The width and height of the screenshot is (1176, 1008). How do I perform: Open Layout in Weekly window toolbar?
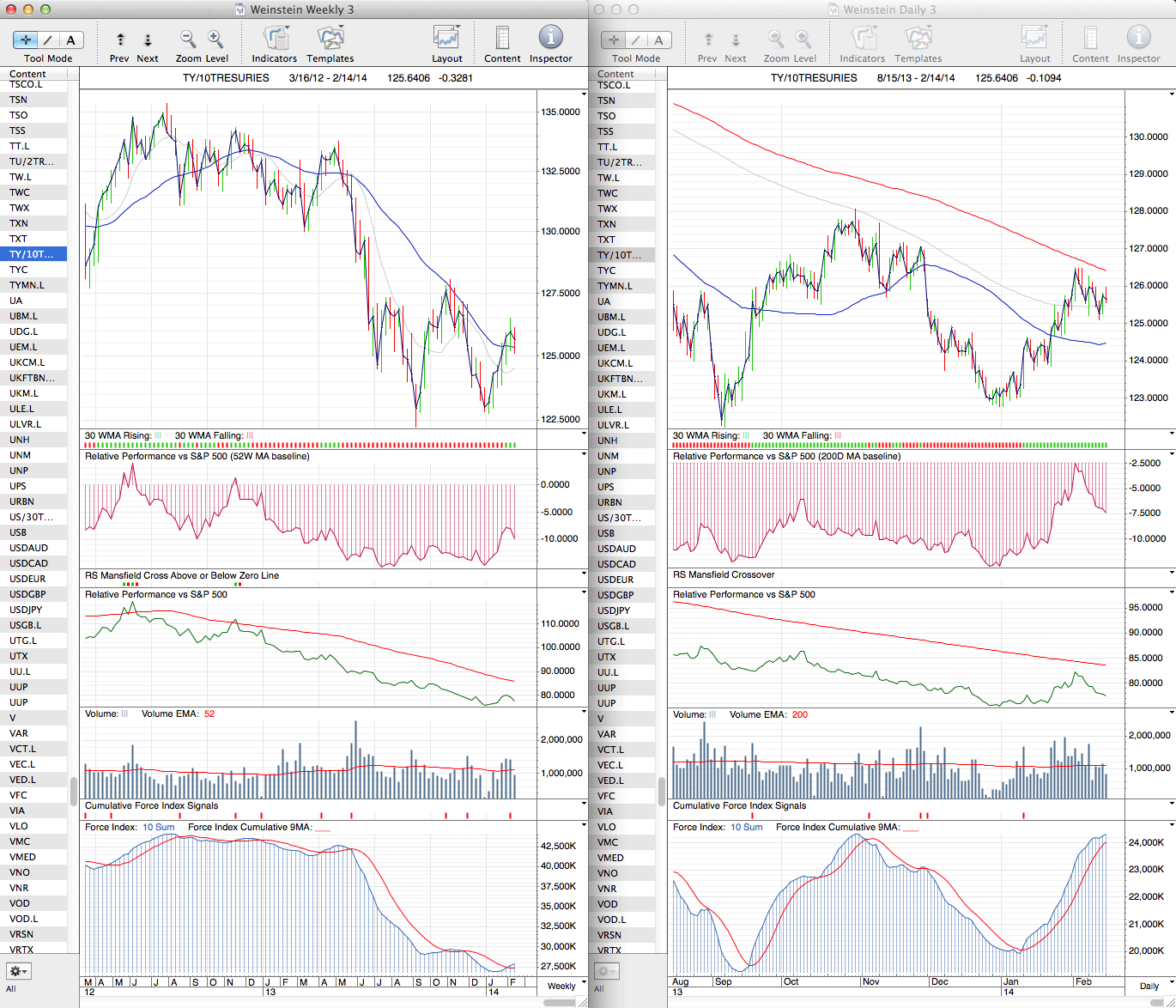[446, 39]
